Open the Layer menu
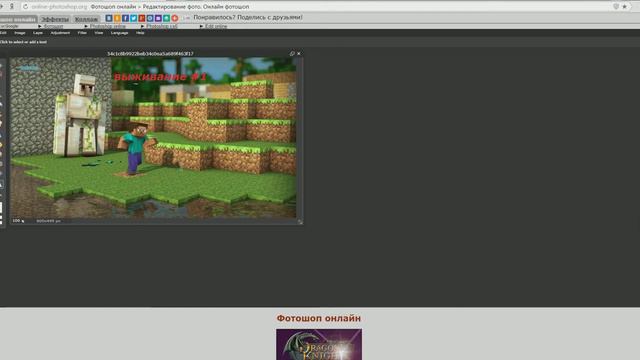 click(38, 33)
